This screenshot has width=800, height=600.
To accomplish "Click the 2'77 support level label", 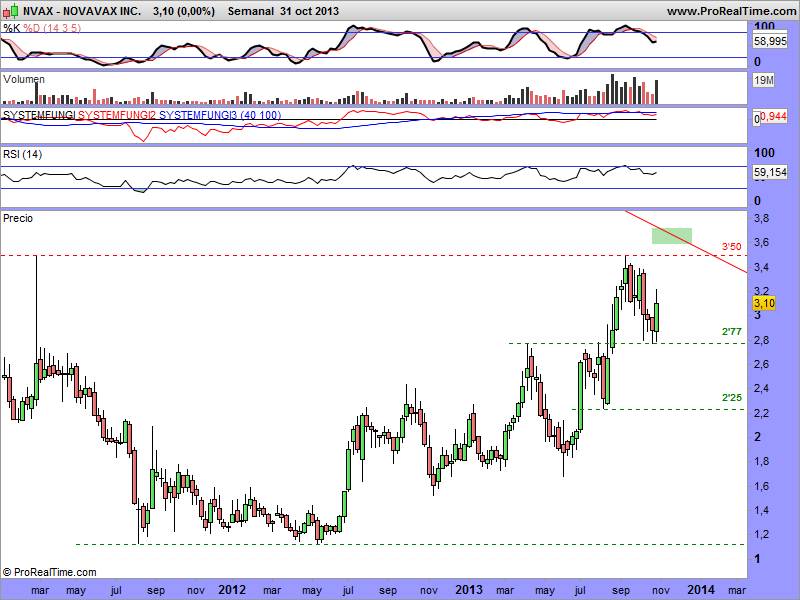I will click(x=732, y=332).
